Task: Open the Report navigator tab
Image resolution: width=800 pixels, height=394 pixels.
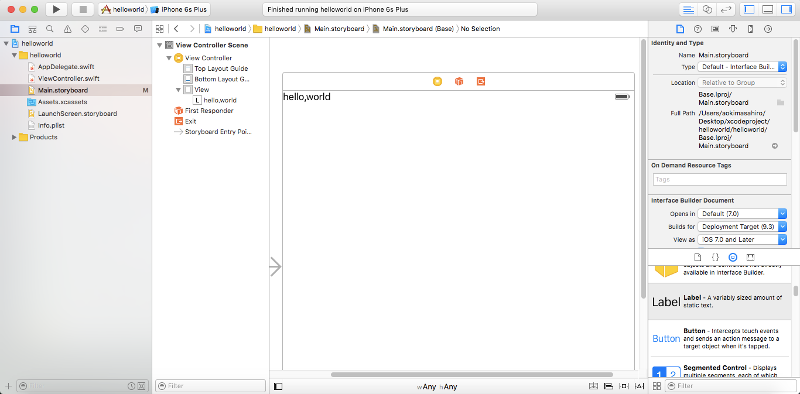Action: 138,29
